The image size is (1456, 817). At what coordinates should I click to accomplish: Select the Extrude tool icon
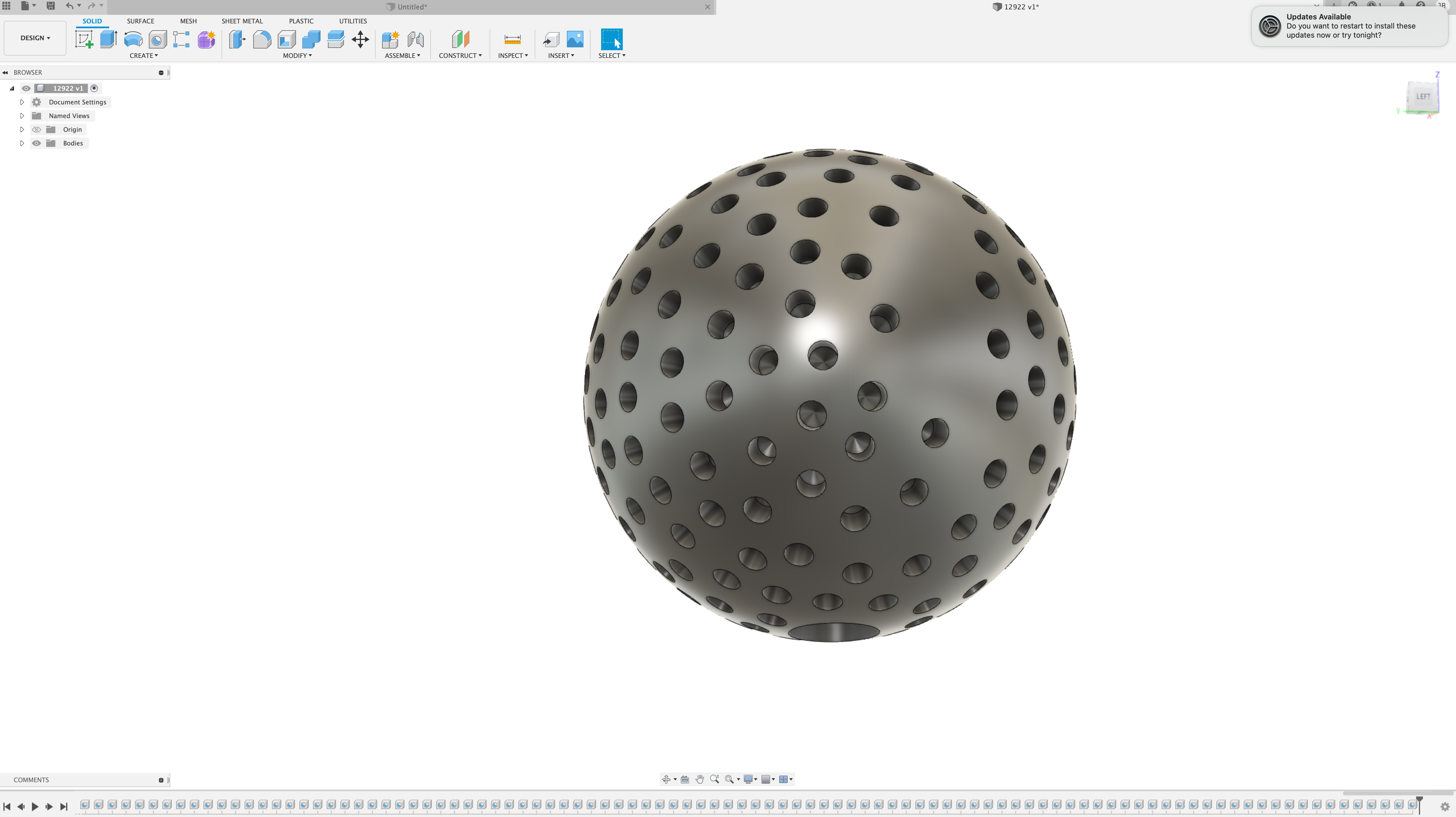click(x=108, y=40)
